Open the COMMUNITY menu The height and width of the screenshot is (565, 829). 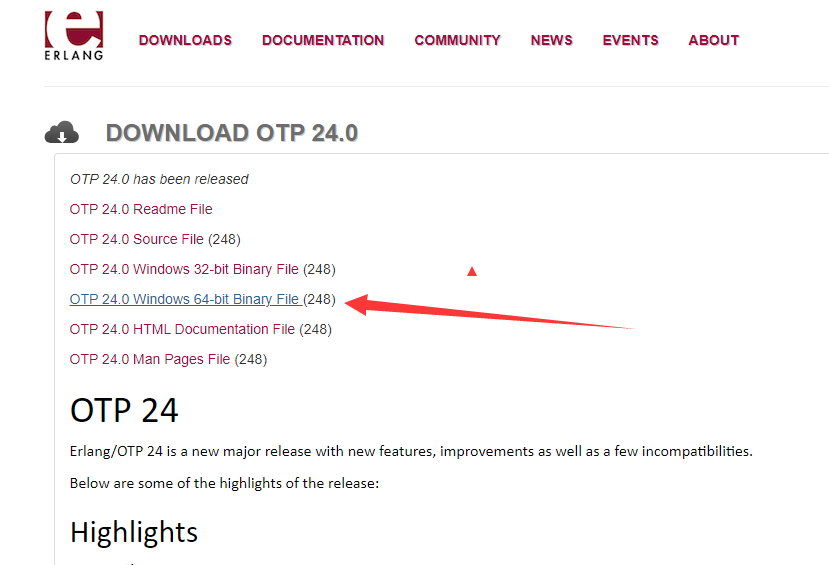(x=457, y=40)
